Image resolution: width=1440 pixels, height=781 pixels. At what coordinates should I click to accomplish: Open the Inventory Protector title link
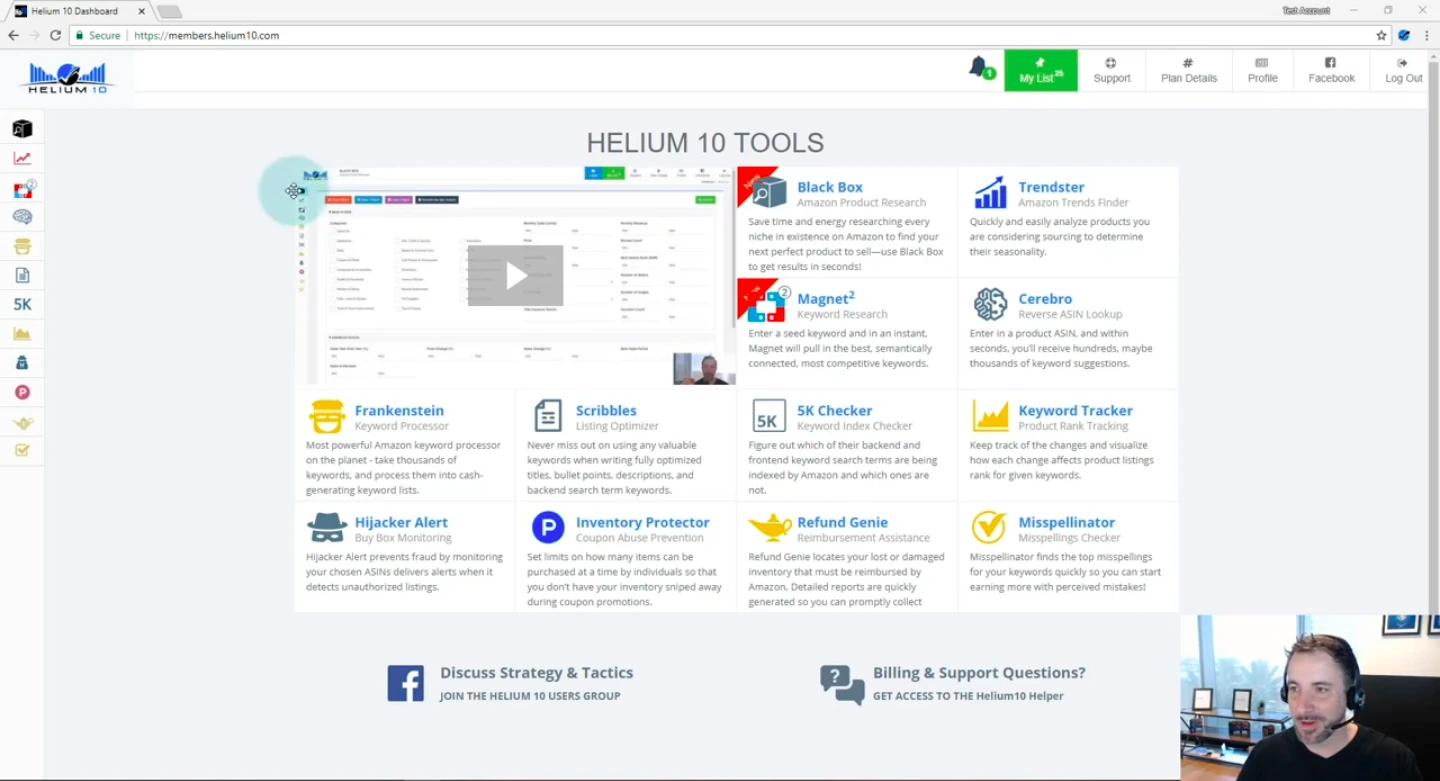[642, 522]
